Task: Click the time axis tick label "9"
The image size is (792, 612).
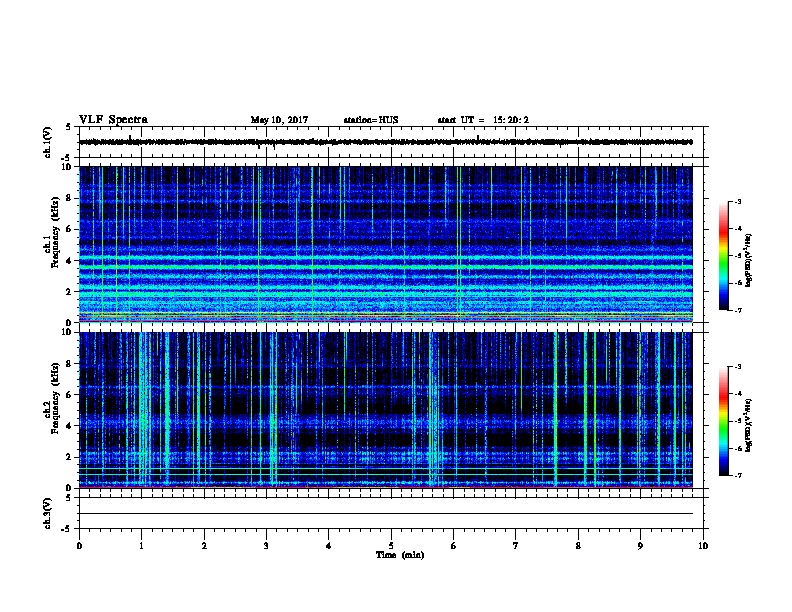Action: (x=640, y=546)
